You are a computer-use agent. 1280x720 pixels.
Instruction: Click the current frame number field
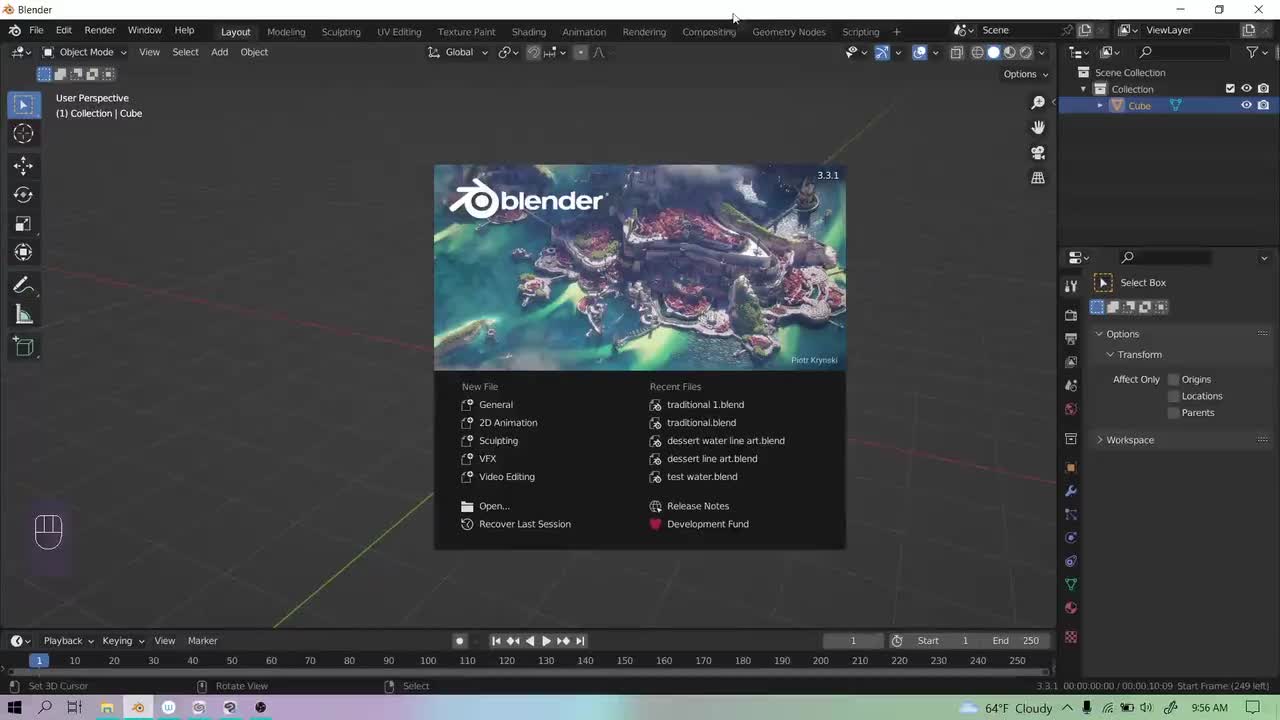tap(853, 641)
